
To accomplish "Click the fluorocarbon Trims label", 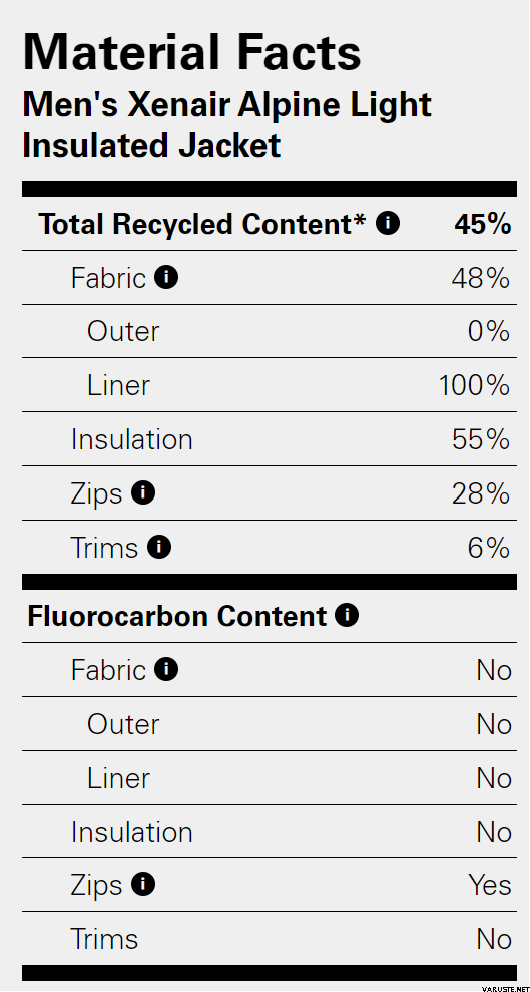I will coord(104,939).
